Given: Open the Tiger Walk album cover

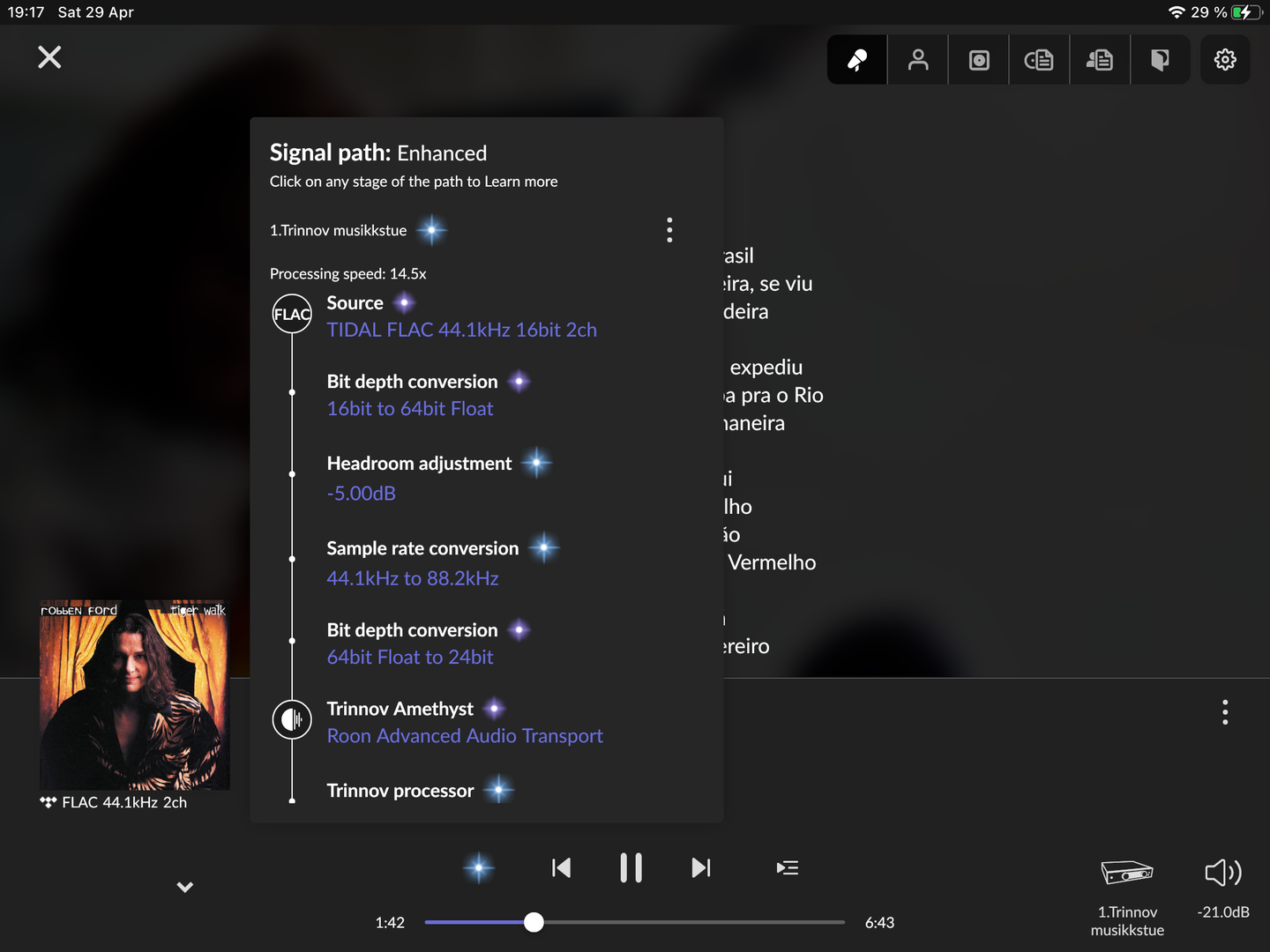Looking at the screenshot, I should pyautogui.click(x=135, y=695).
